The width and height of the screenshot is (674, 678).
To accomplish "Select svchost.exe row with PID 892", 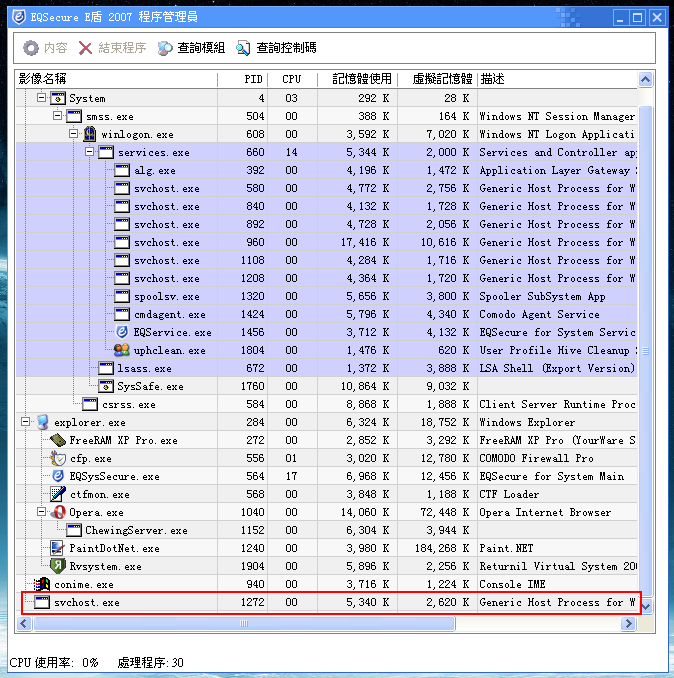I will point(326,224).
